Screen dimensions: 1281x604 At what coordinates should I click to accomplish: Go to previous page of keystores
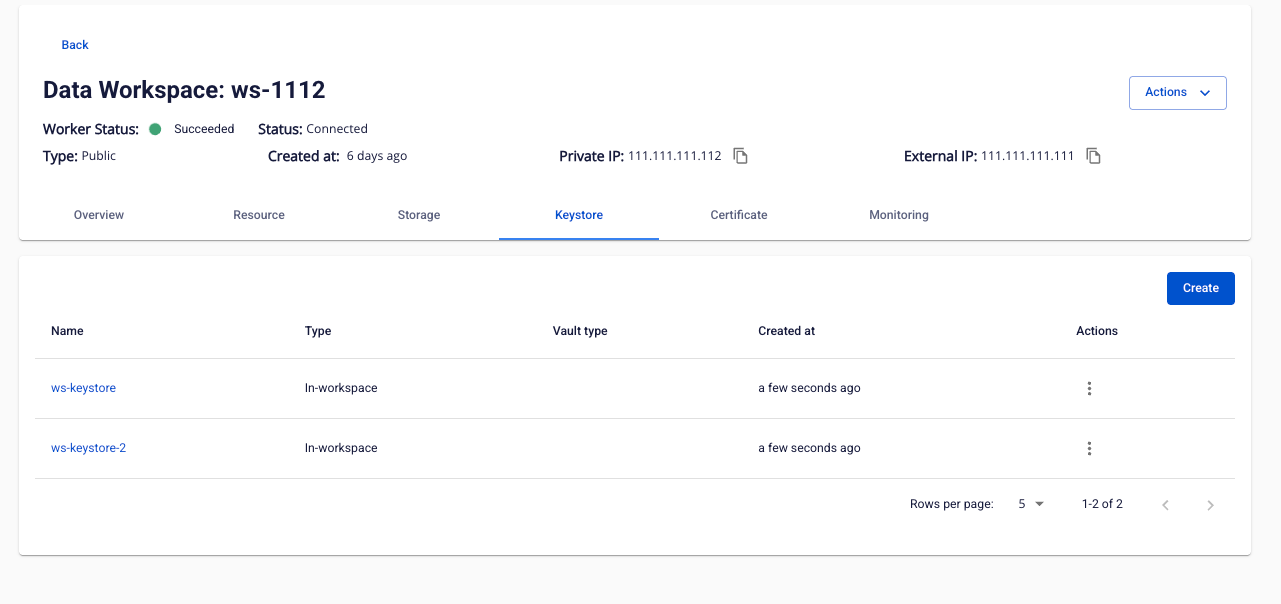click(1165, 505)
